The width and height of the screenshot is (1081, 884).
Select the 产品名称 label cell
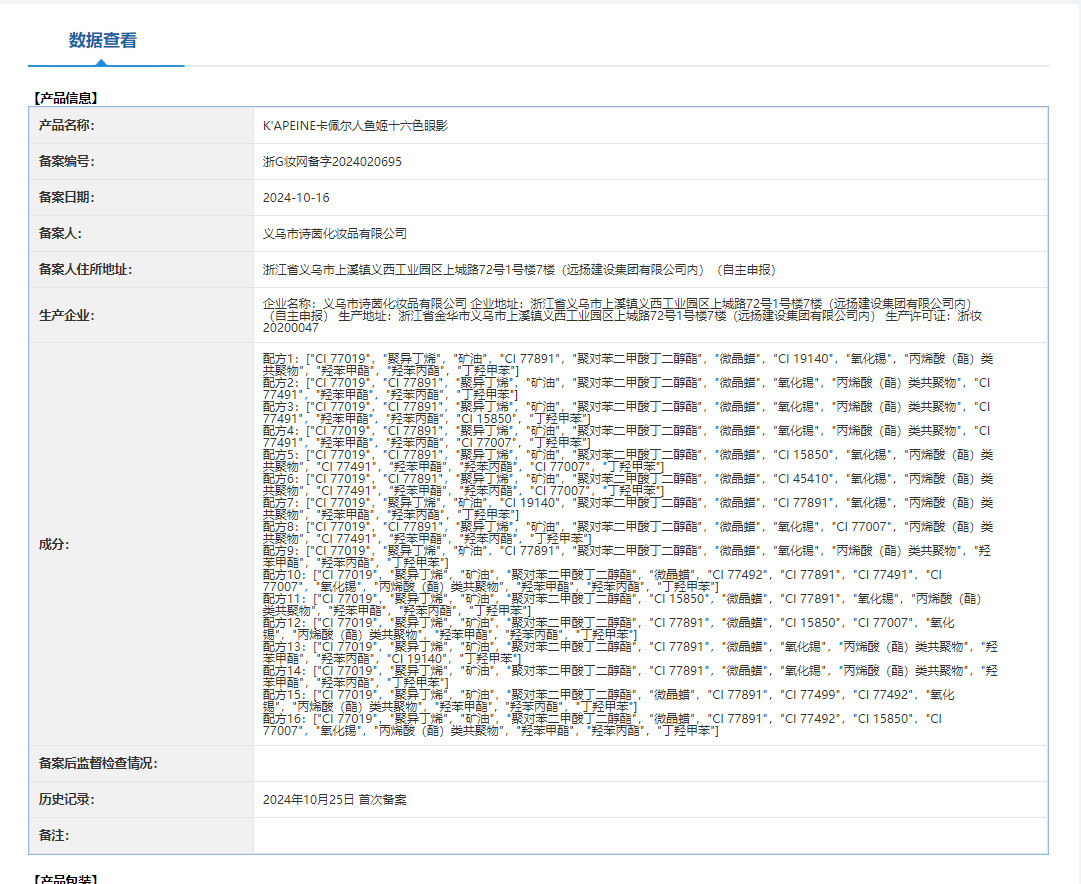click(141, 125)
